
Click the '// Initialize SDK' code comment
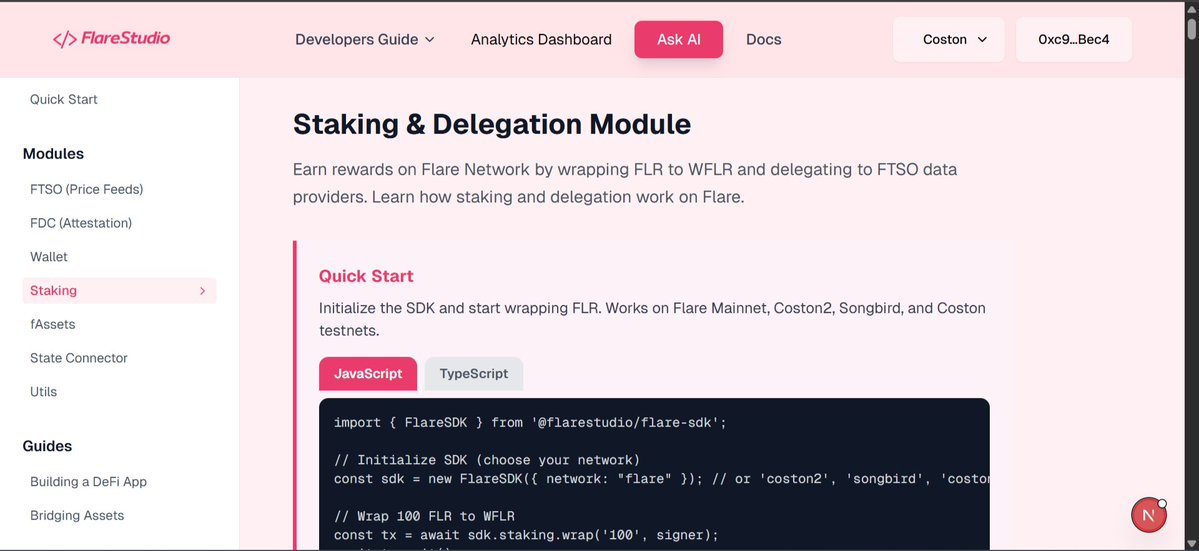point(486,460)
